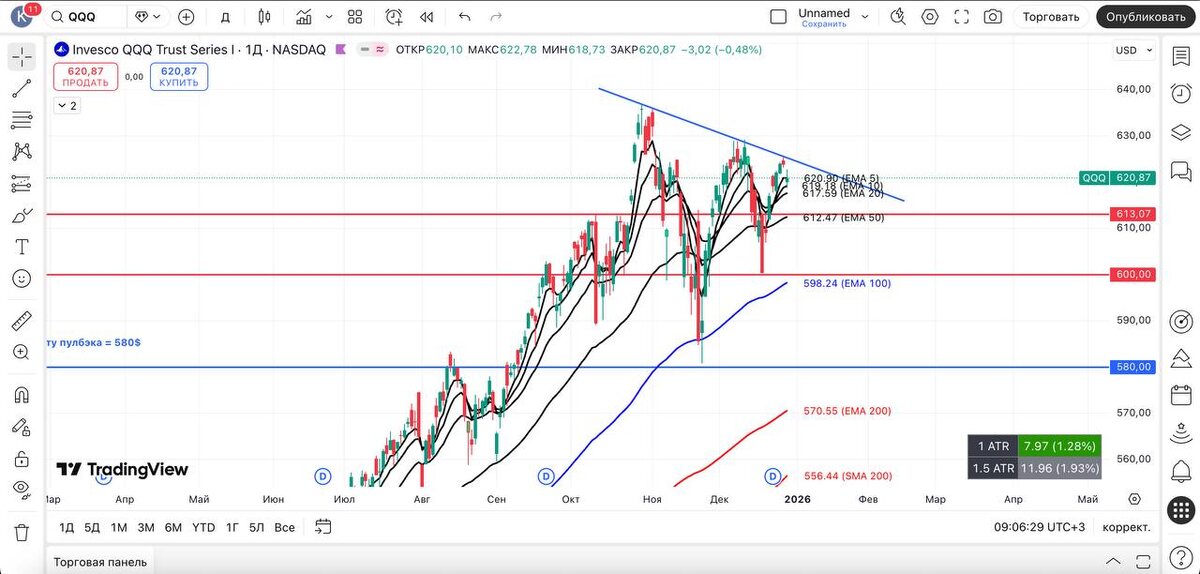Select the 1М date range
The width and height of the screenshot is (1200, 574).
[x=119, y=527]
